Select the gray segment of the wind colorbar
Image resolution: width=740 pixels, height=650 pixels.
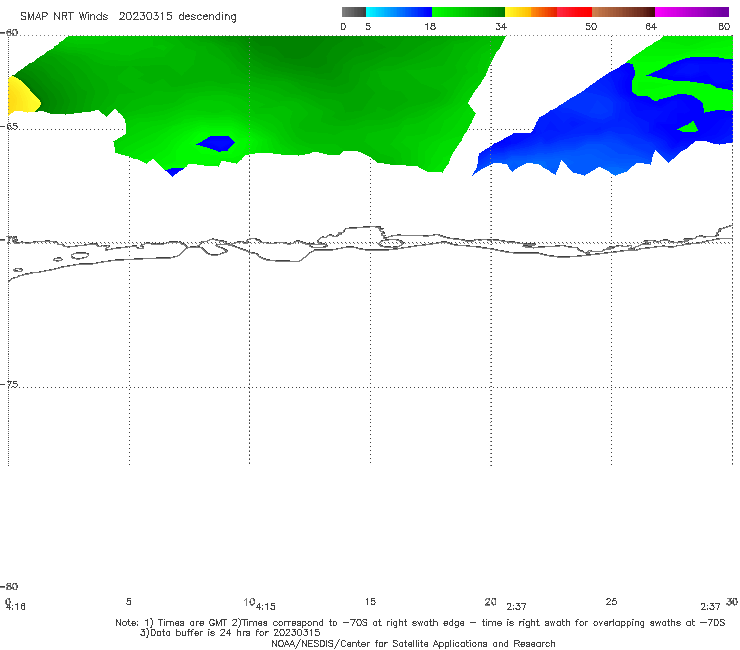[x=354, y=12]
